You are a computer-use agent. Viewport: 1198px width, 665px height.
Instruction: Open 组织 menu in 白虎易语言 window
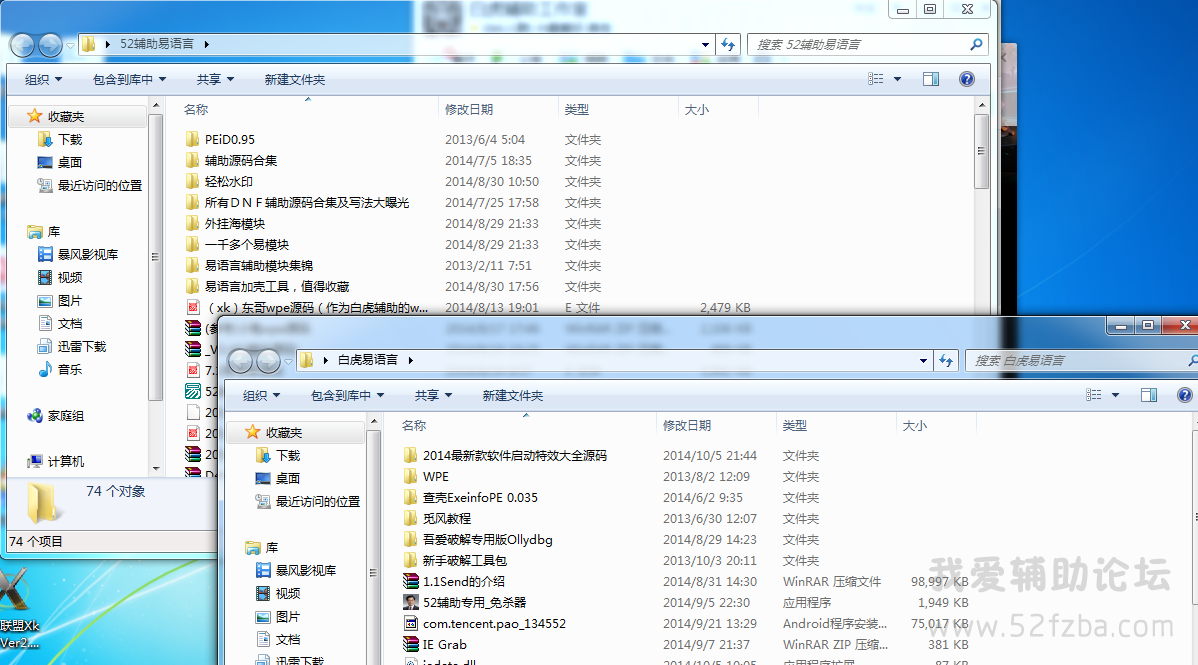click(x=261, y=395)
